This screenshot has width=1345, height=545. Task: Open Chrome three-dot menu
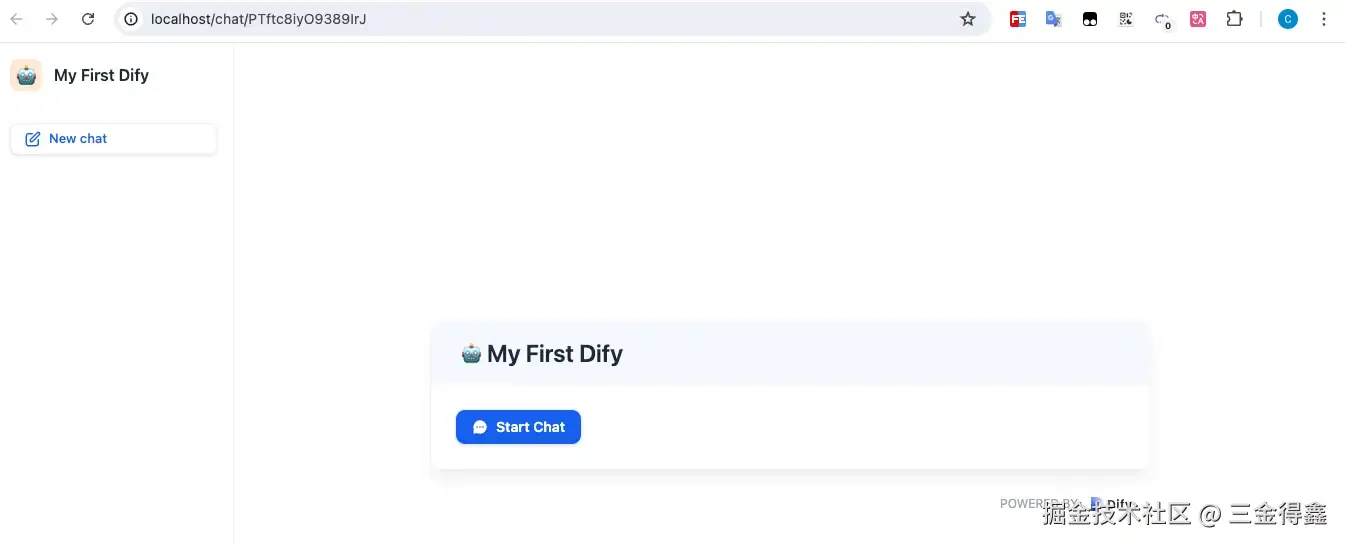click(1324, 19)
